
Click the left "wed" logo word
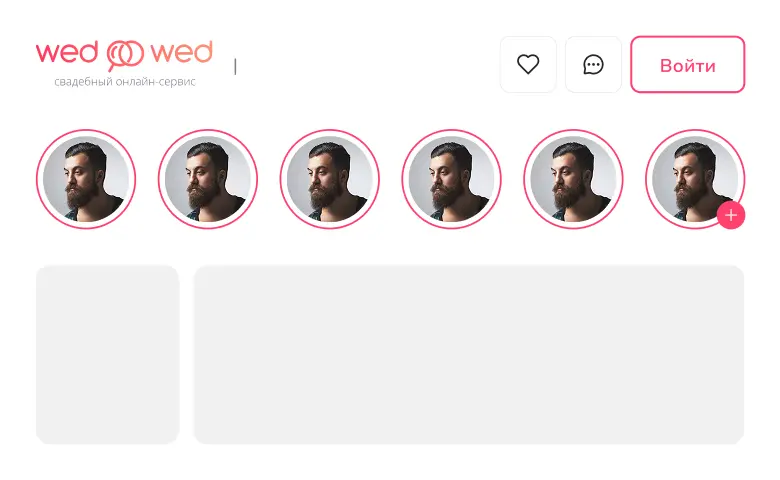click(x=67, y=52)
